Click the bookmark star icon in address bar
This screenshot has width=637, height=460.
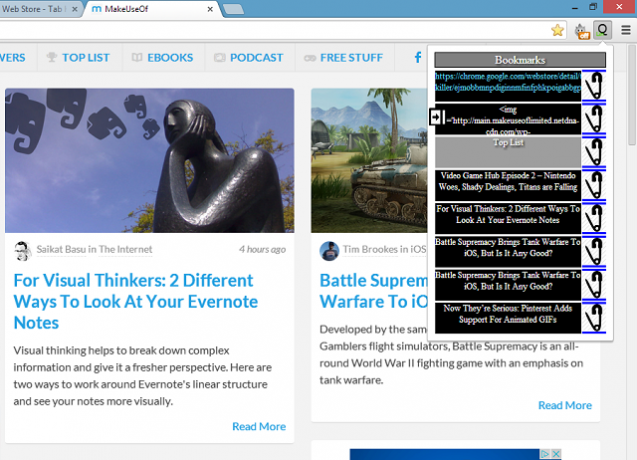[557, 30]
